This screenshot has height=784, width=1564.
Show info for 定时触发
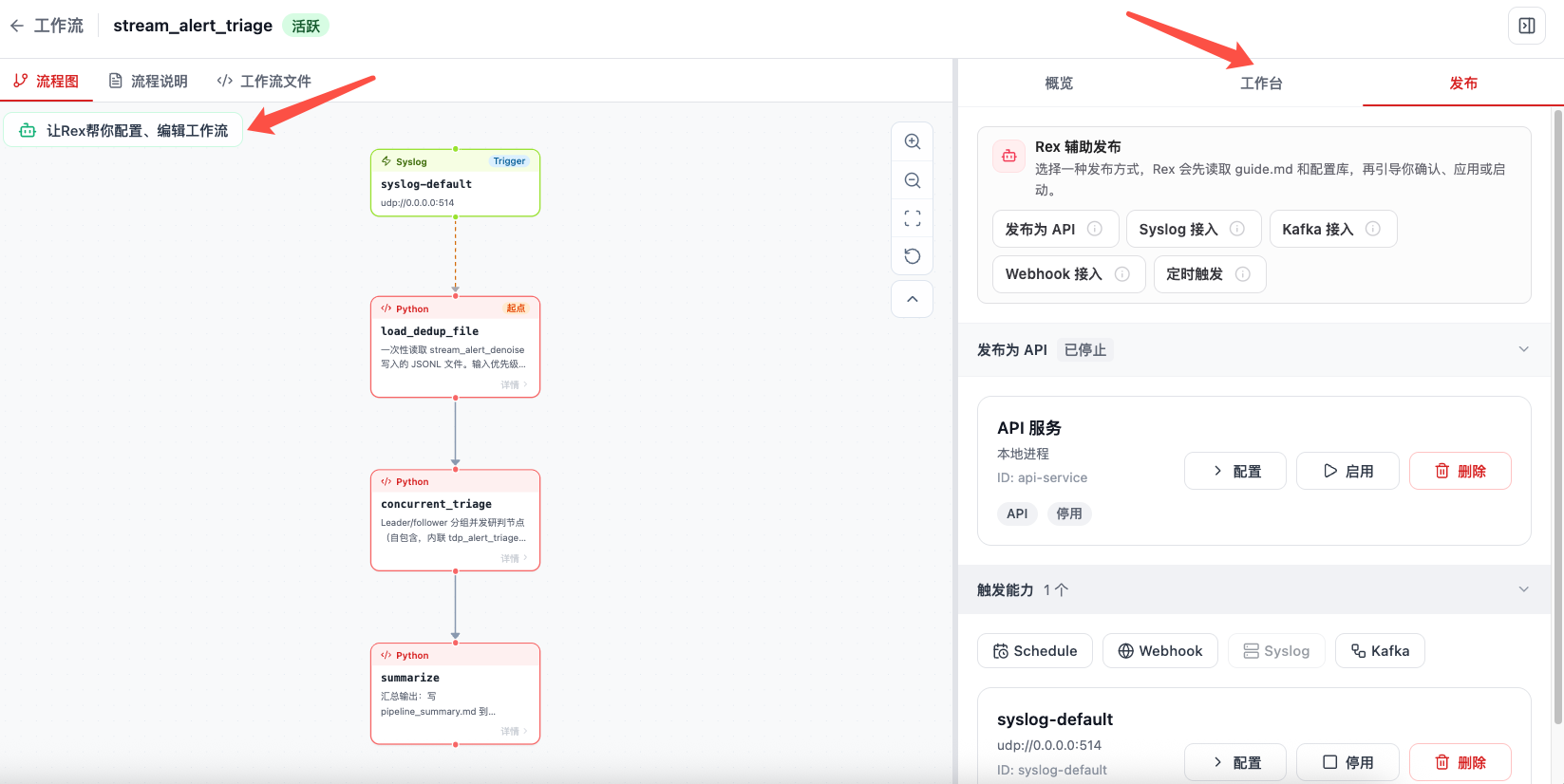tap(1243, 274)
